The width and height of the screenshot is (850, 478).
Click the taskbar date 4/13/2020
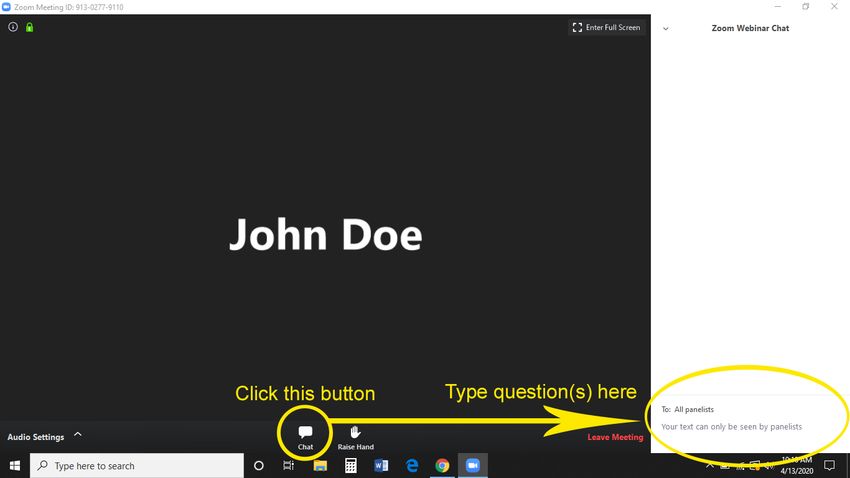tap(797, 471)
